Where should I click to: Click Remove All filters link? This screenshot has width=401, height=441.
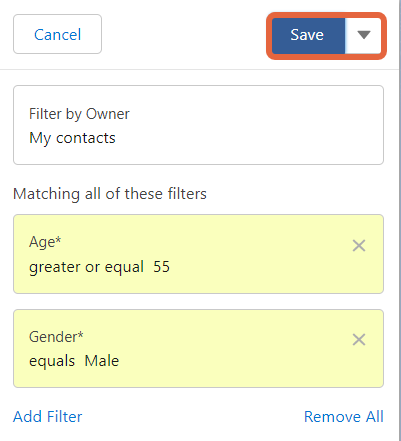point(344,417)
